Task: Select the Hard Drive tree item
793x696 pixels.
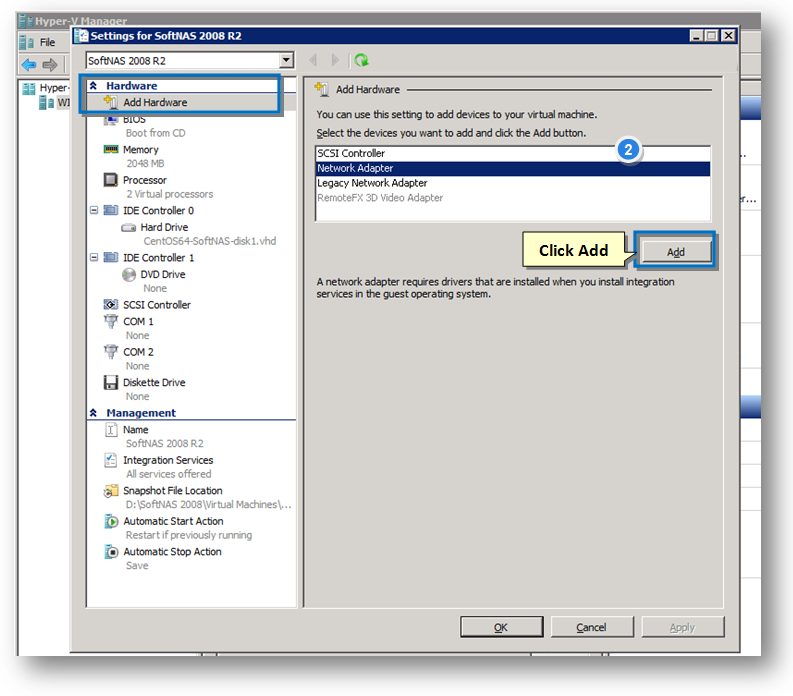Action: point(164,227)
